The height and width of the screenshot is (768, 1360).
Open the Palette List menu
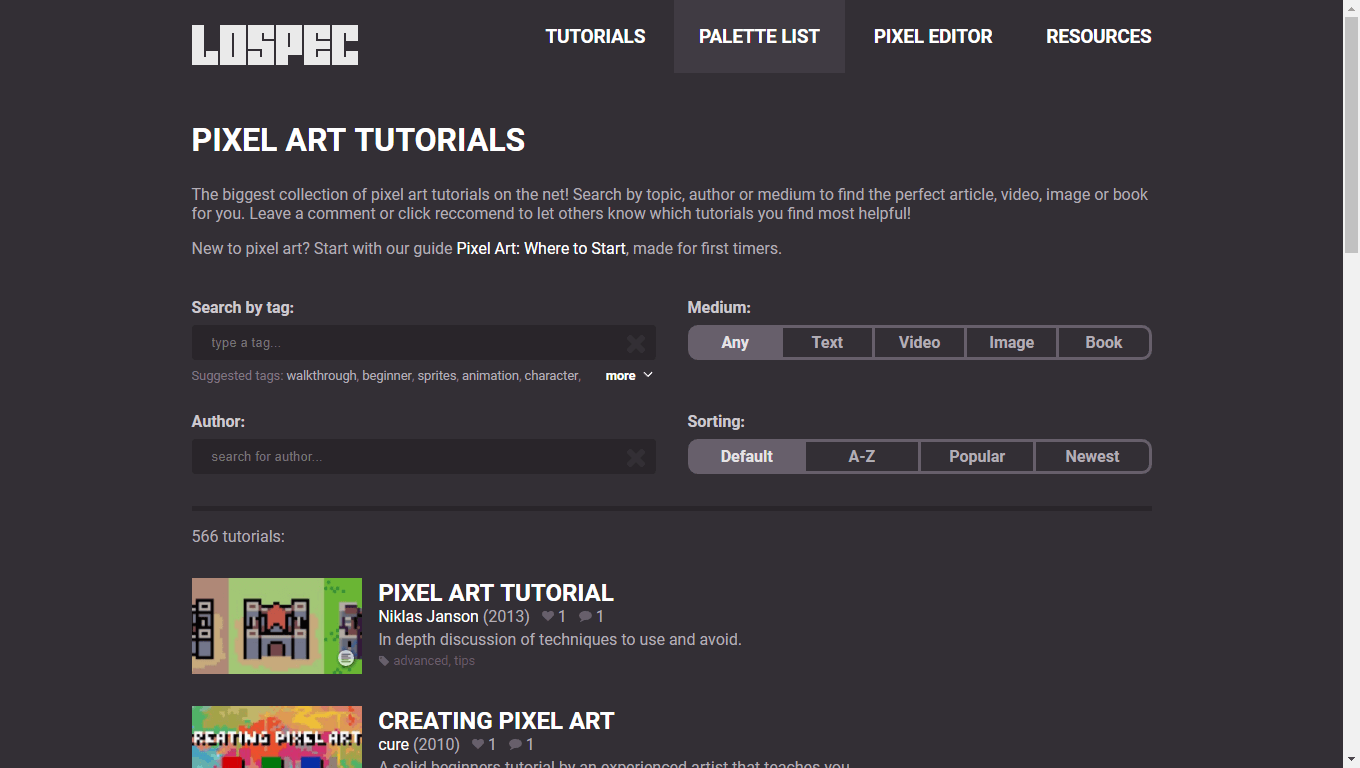click(x=759, y=37)
